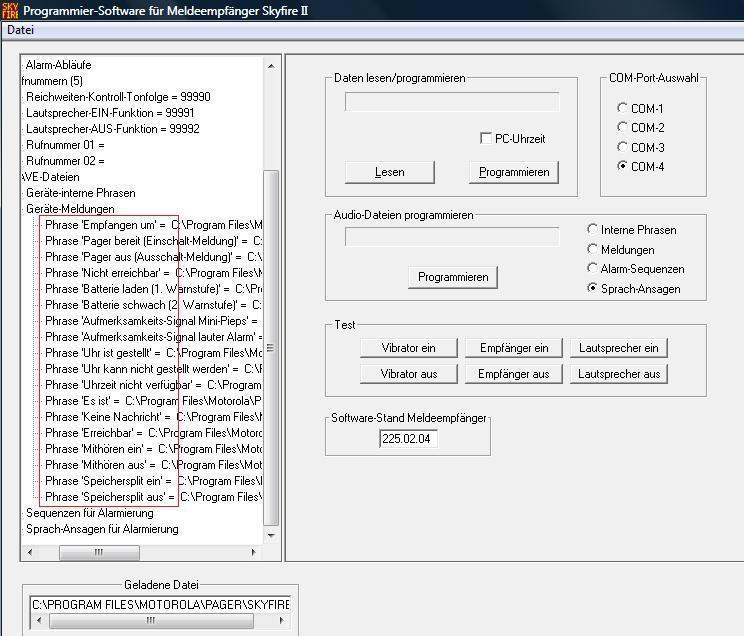Choose the Sprach-Ansagen audio option

point(592,288)
